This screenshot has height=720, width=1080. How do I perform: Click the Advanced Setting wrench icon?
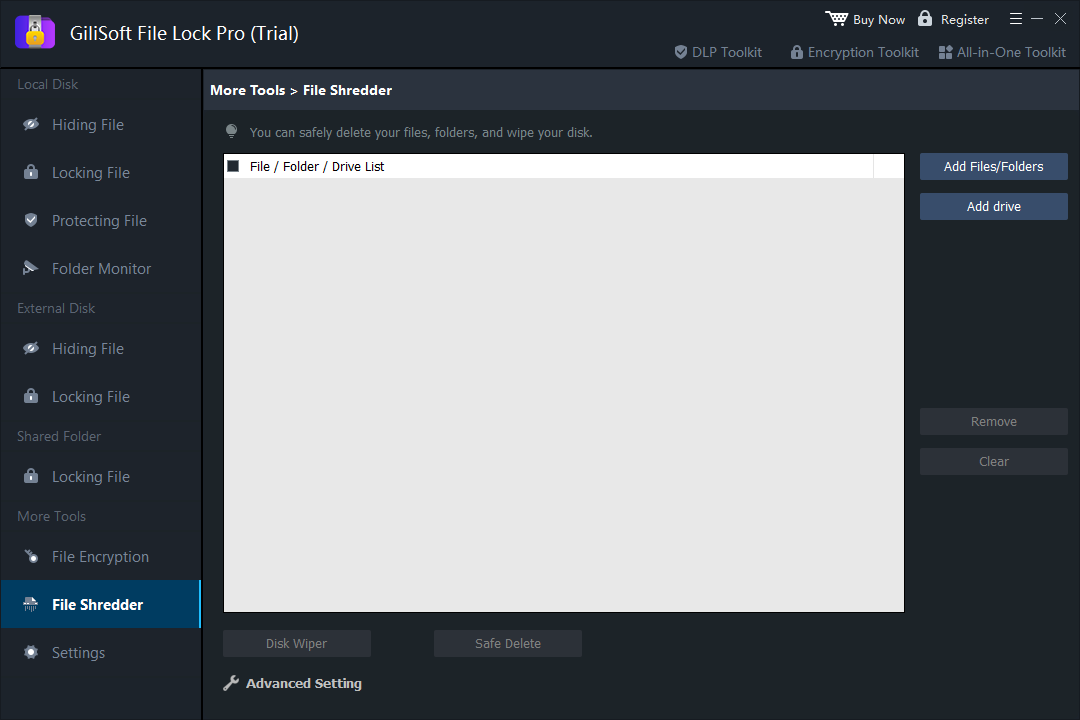(x=231, y=683)
